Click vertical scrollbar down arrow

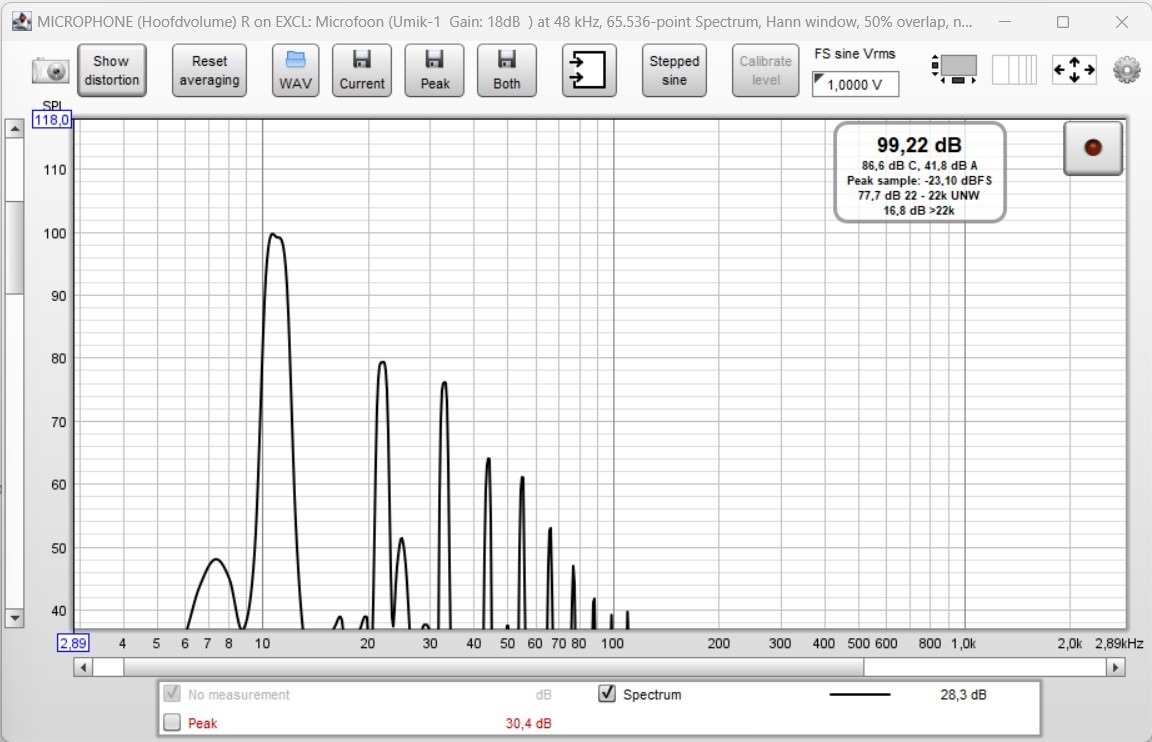point(15,619)
